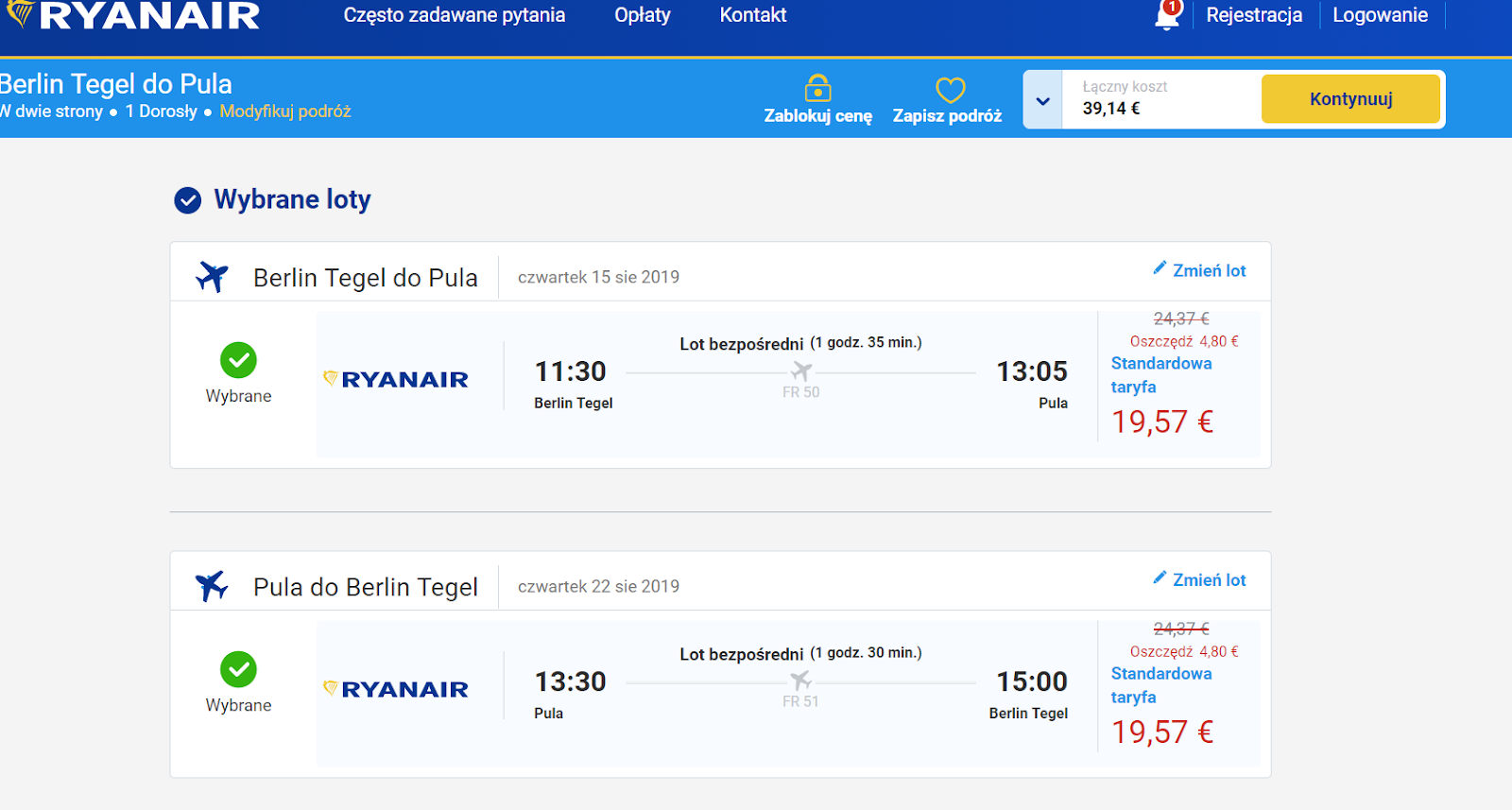
Task: Click '1 Dorosły' passenger text
Action: pos(162,112)
